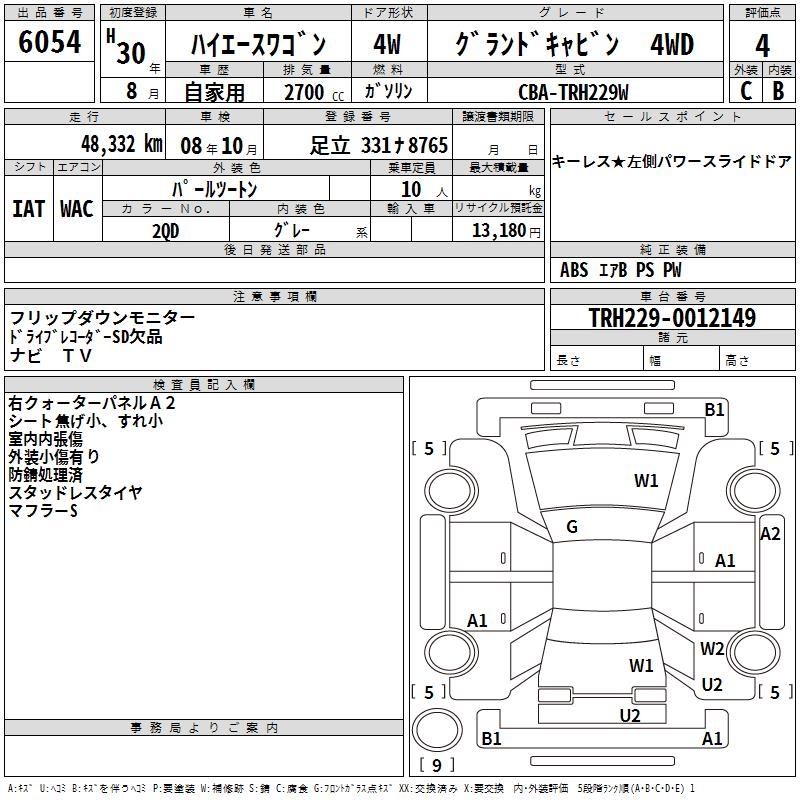Click the exterior grade C cell
800x800 pixels.
745,90
